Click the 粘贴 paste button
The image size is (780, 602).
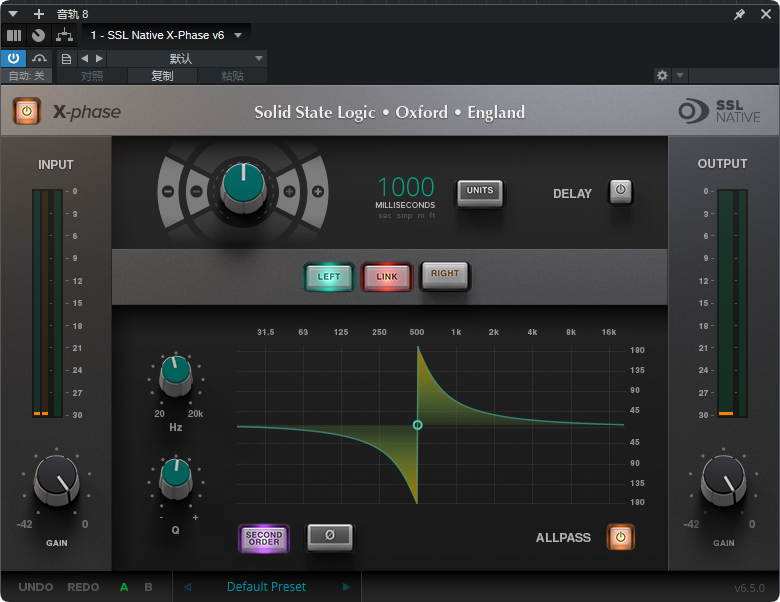(x=232, y=76)
